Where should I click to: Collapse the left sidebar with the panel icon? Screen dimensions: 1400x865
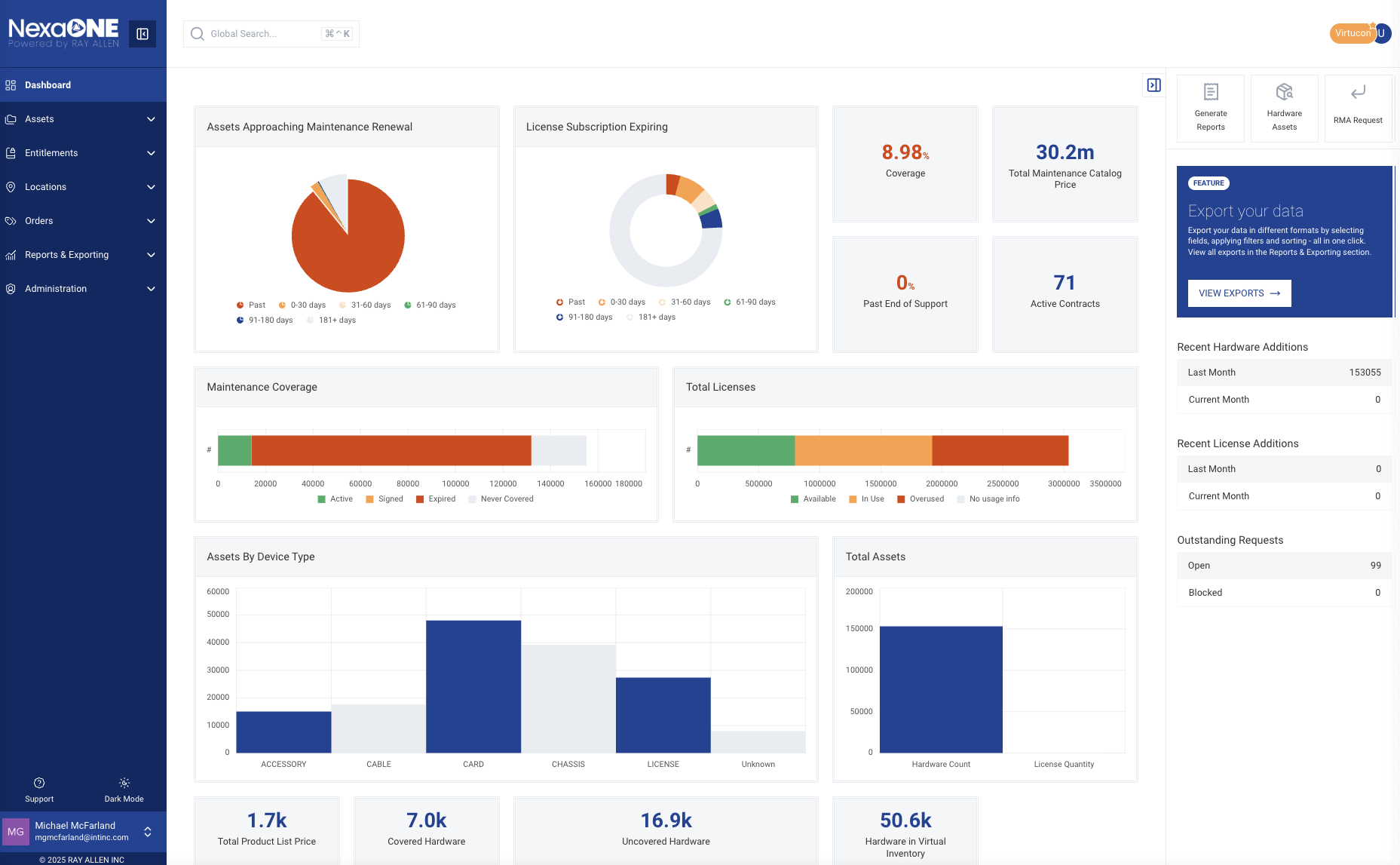coord(142,34)
